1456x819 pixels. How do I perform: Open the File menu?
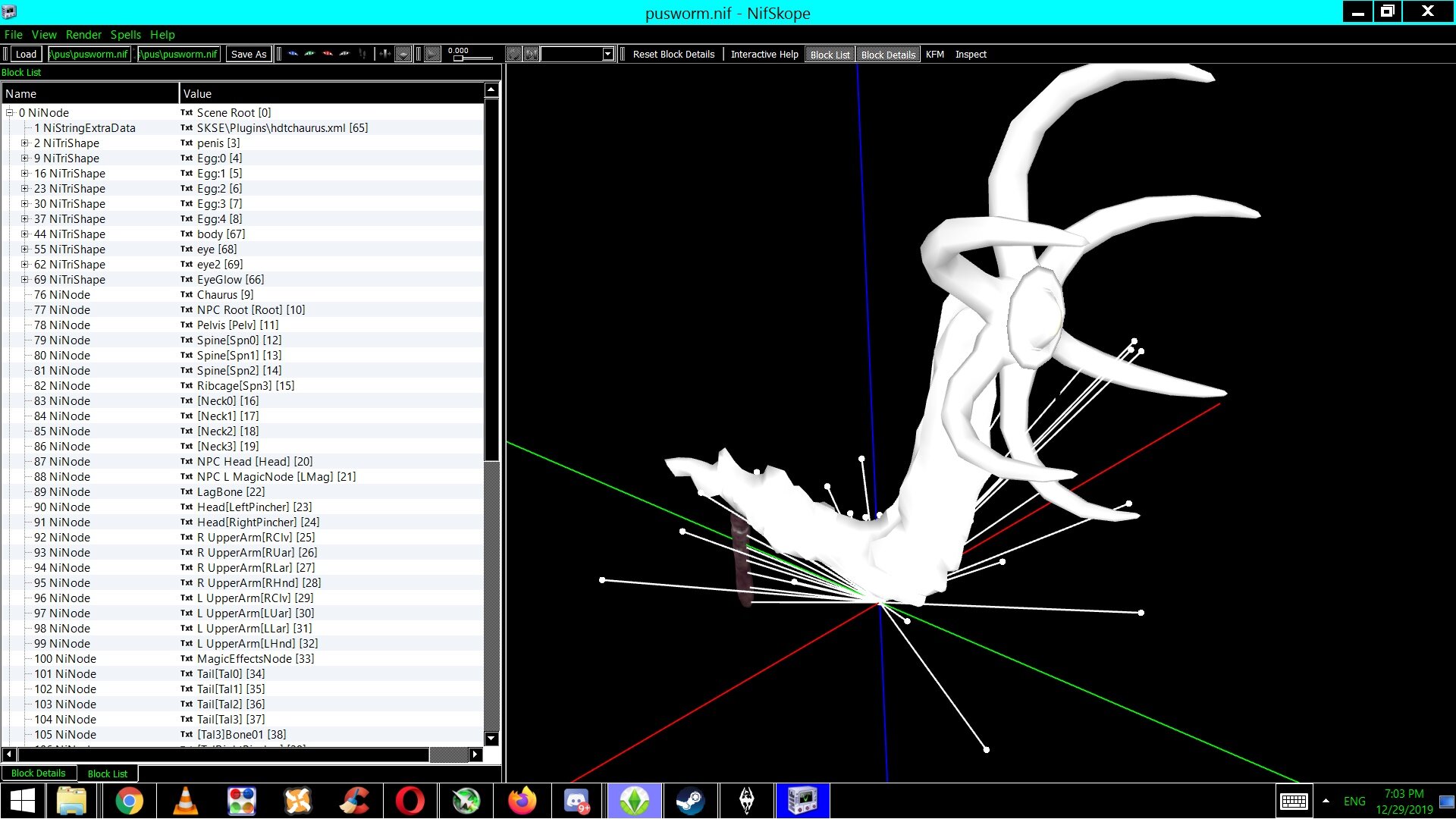click(14, 35)
